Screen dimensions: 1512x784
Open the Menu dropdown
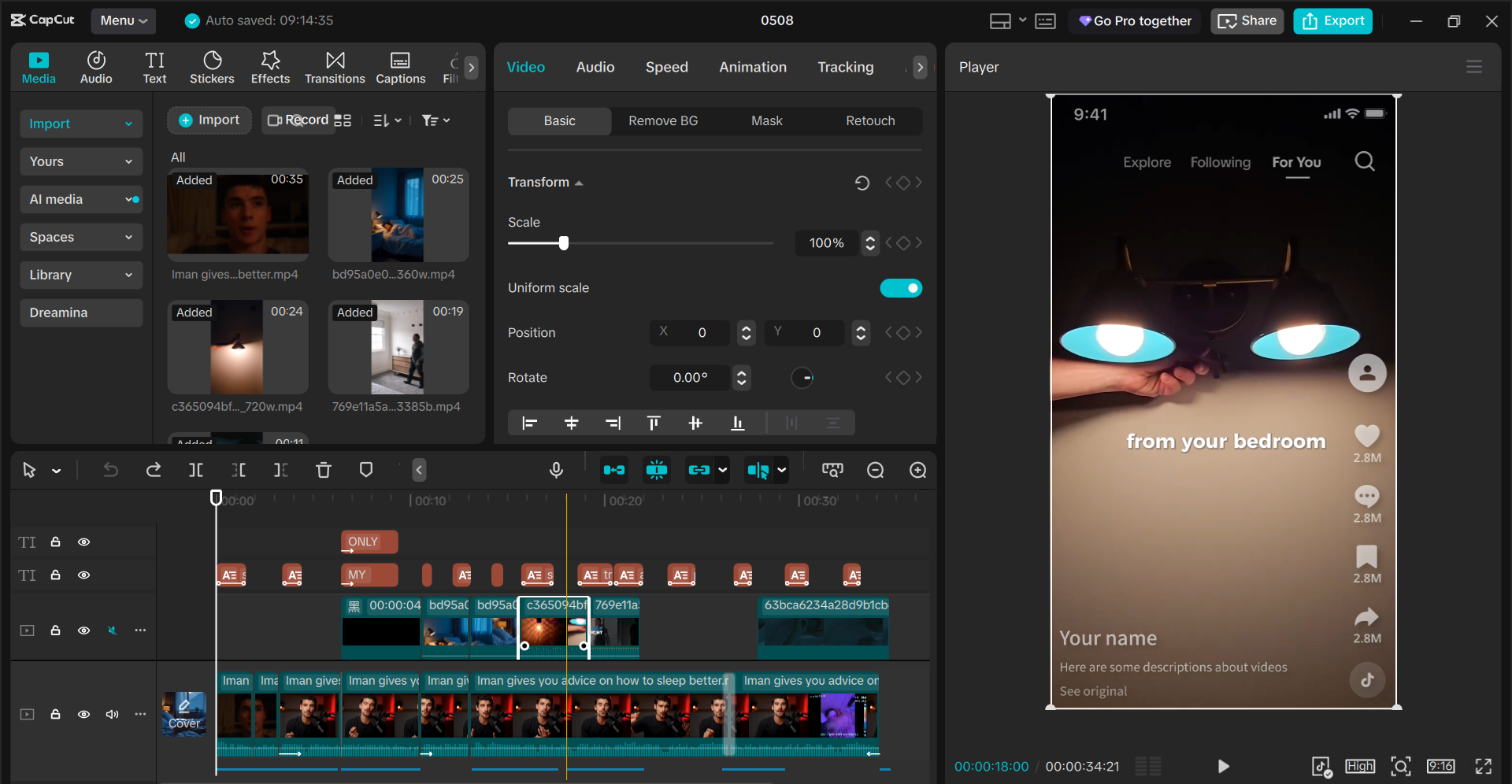pos(124,20)
